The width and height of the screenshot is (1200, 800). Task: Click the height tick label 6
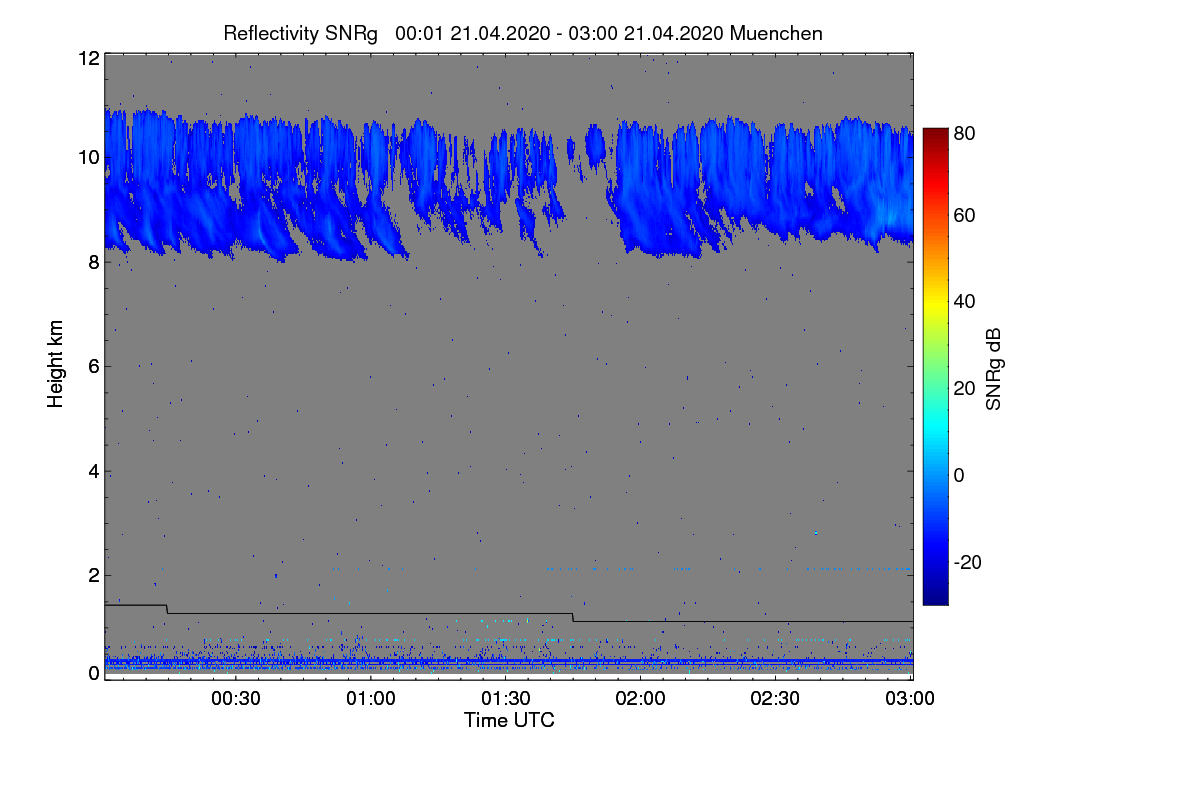pos(93,366)
